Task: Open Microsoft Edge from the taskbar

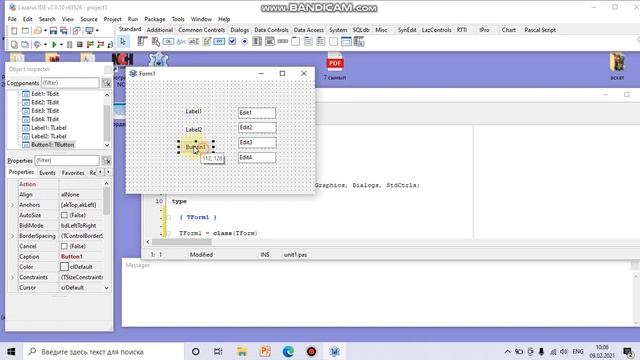Action: [x=288, y=351]
